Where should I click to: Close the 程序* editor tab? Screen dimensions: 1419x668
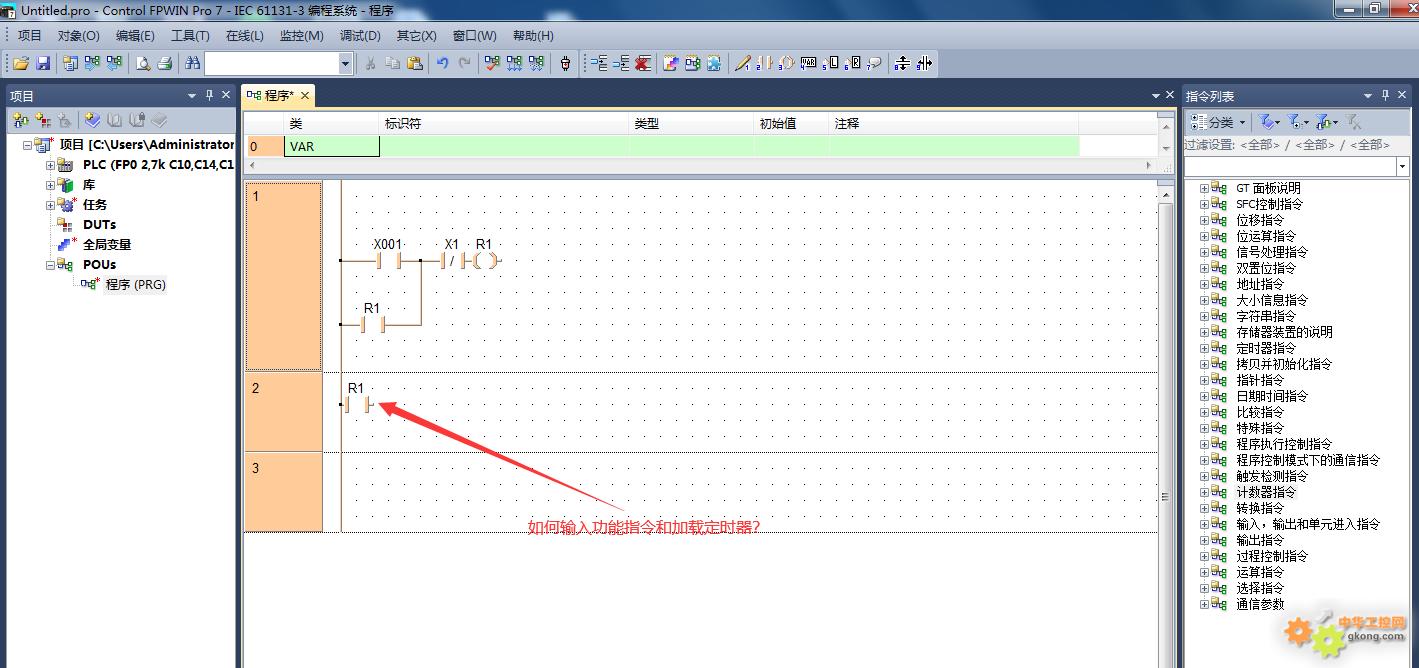tap(305, 95)
